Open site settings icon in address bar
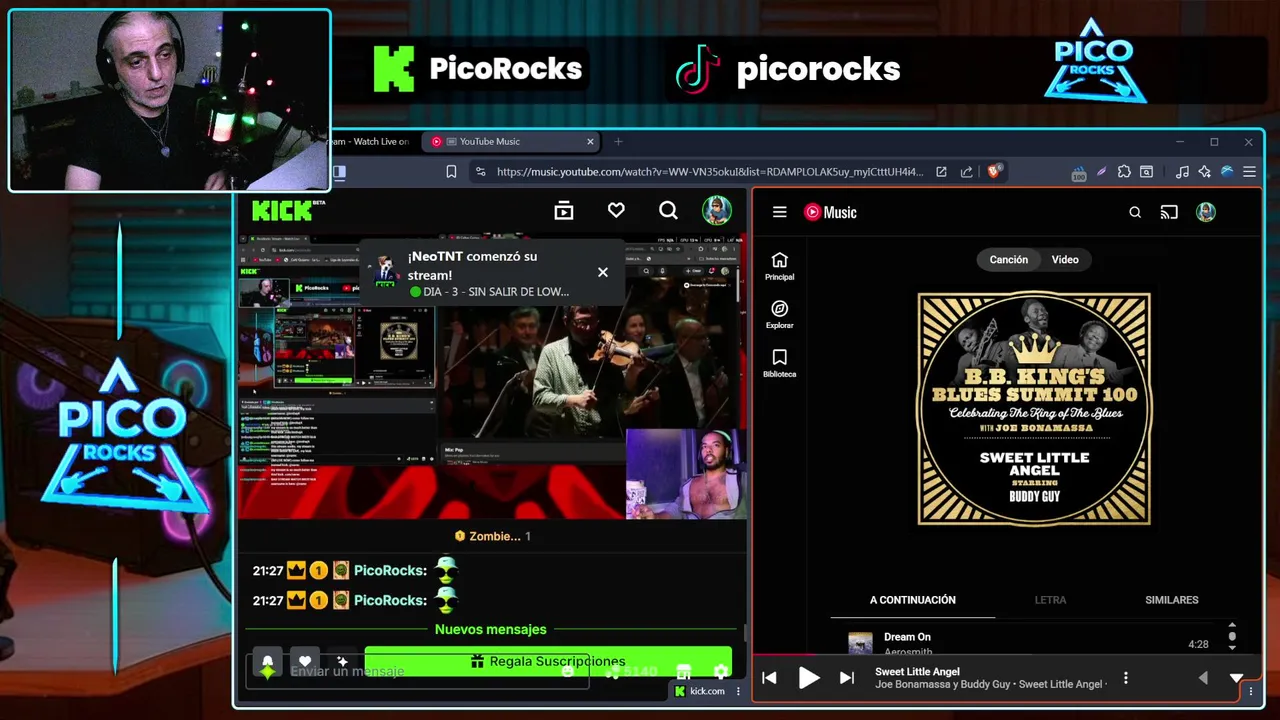Screen dimensions: 1280x720 [480, 172]
